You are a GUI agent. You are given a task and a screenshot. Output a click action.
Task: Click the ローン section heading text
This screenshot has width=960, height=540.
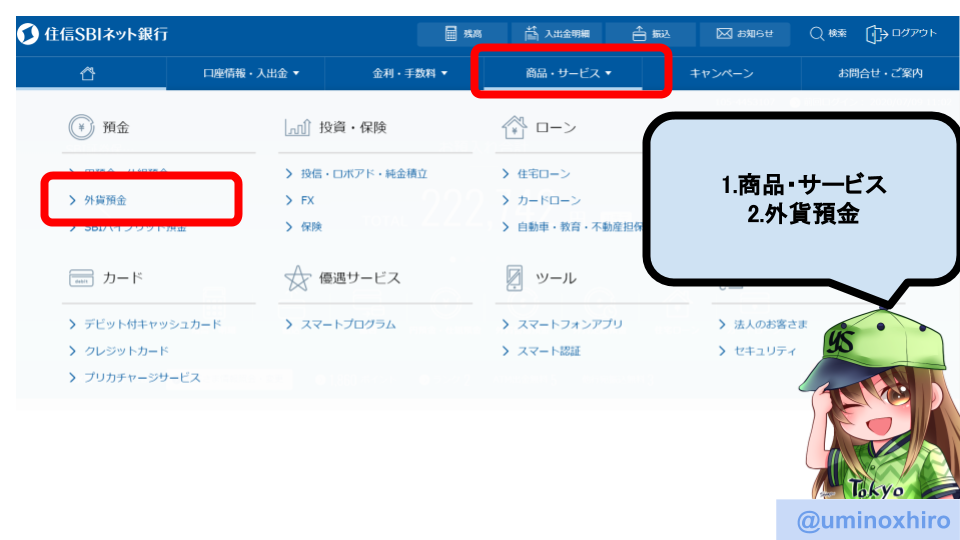(x=556, y=127)
